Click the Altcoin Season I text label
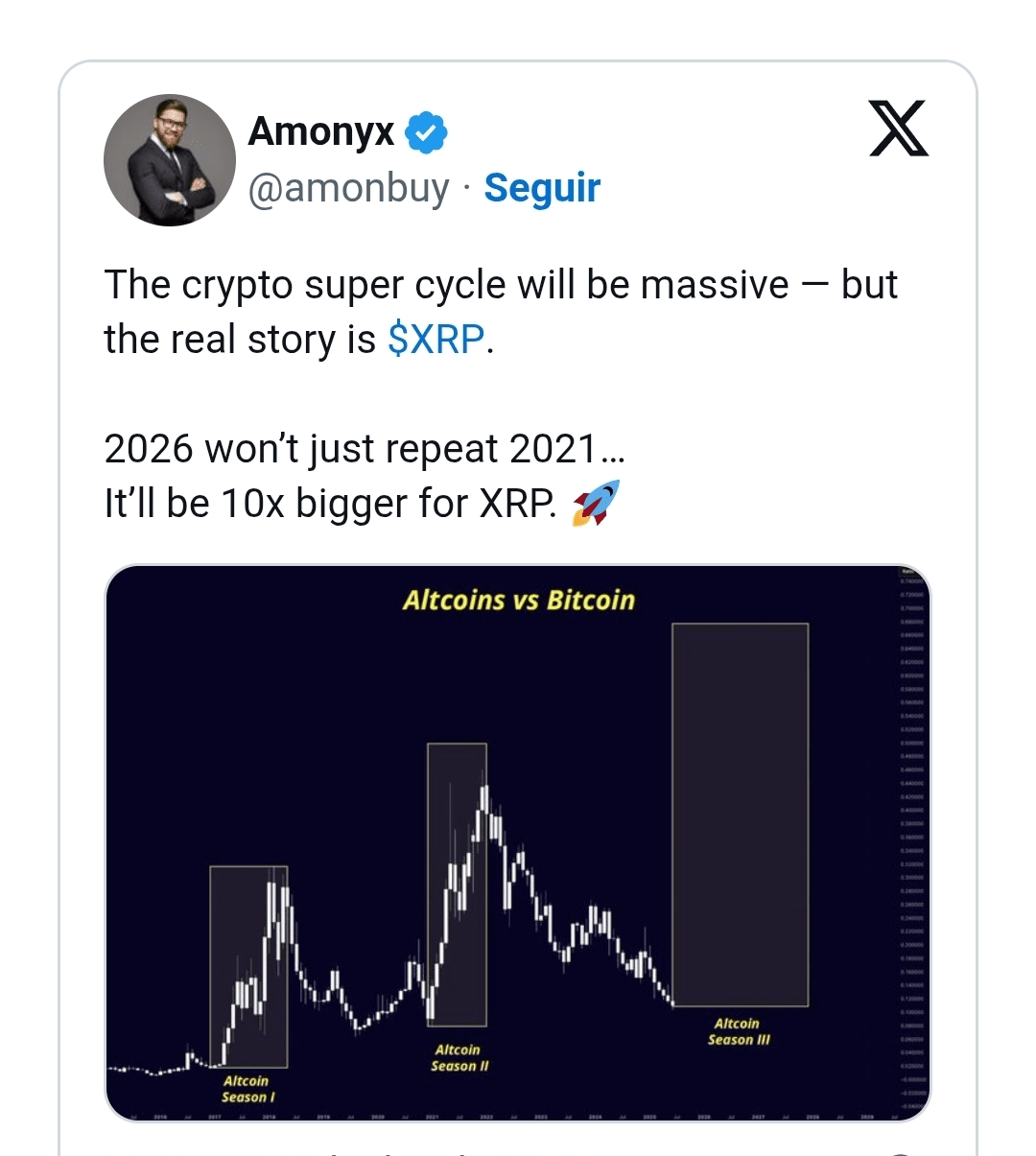Viewport: 1036px width, 1156px height. 247,1089
